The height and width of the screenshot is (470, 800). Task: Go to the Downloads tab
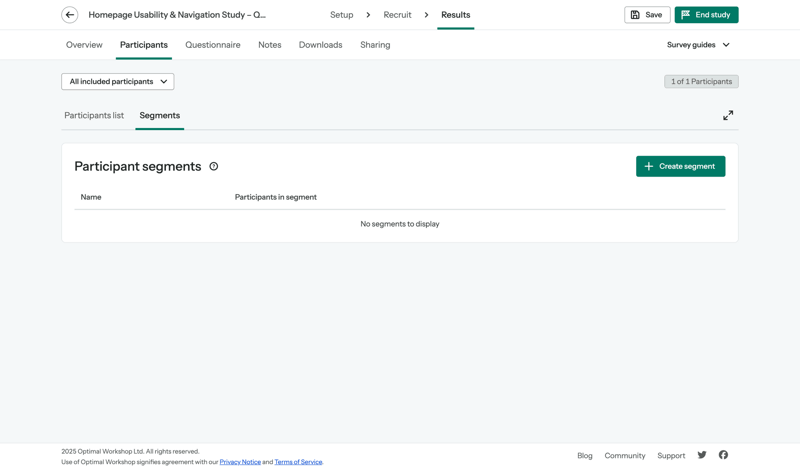[x=320, y=45]
